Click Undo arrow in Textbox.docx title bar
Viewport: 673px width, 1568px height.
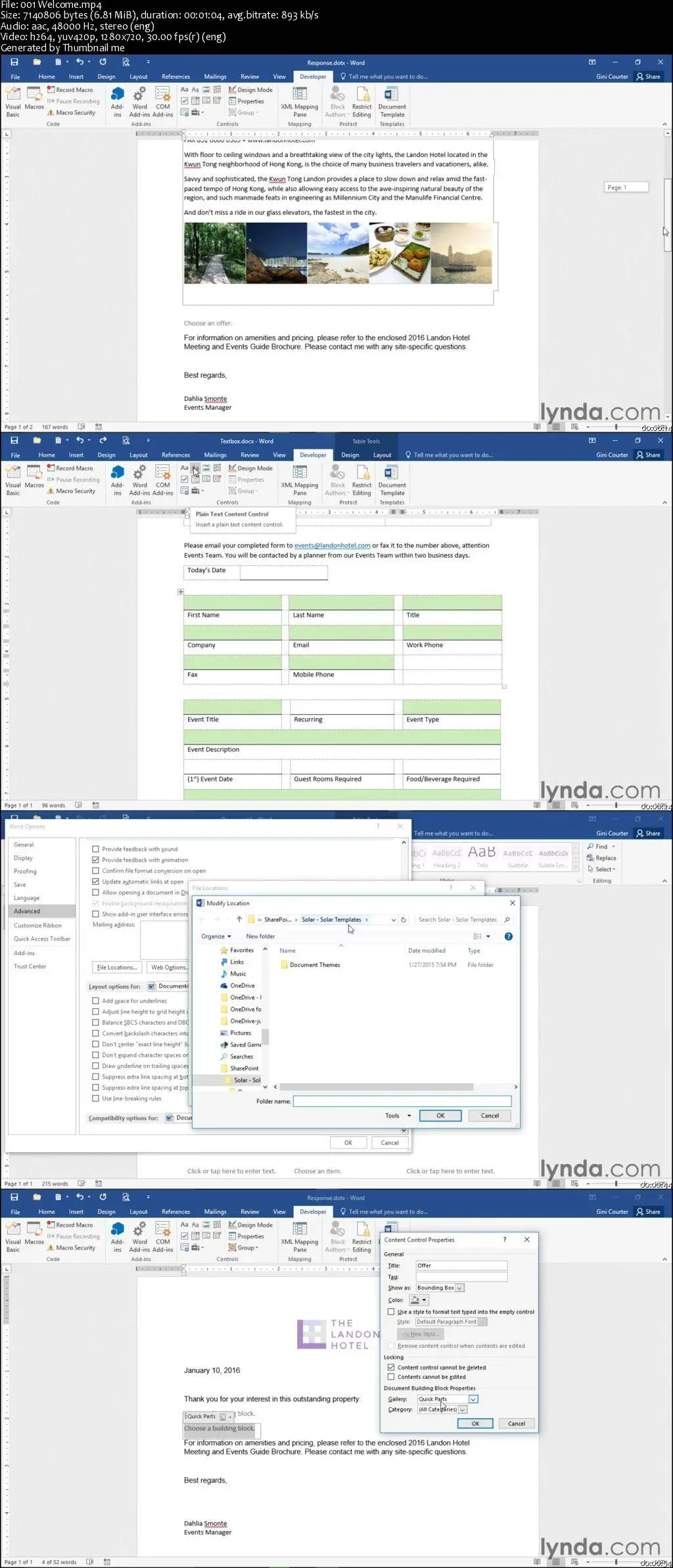[x=80, y=440]
